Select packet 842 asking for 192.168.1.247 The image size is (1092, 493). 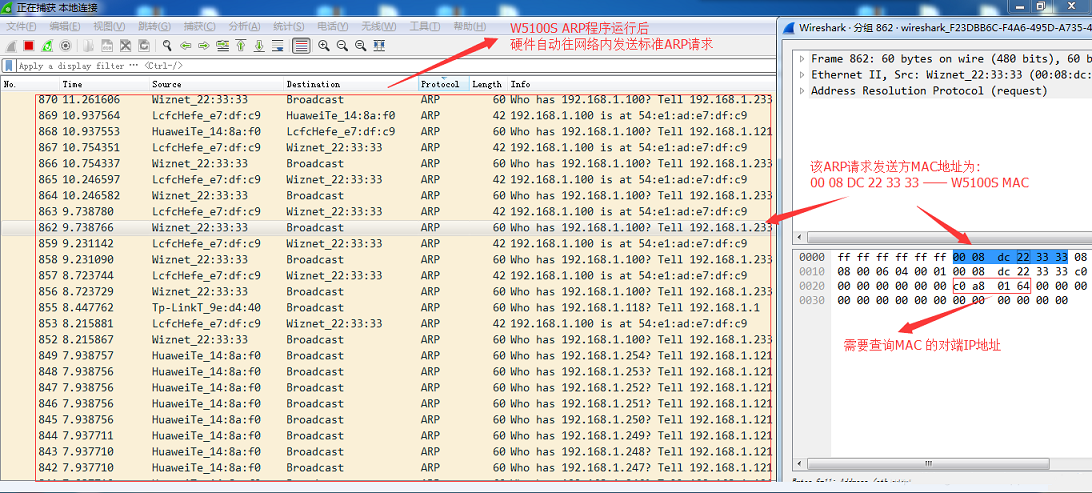[x=387, y=468]
